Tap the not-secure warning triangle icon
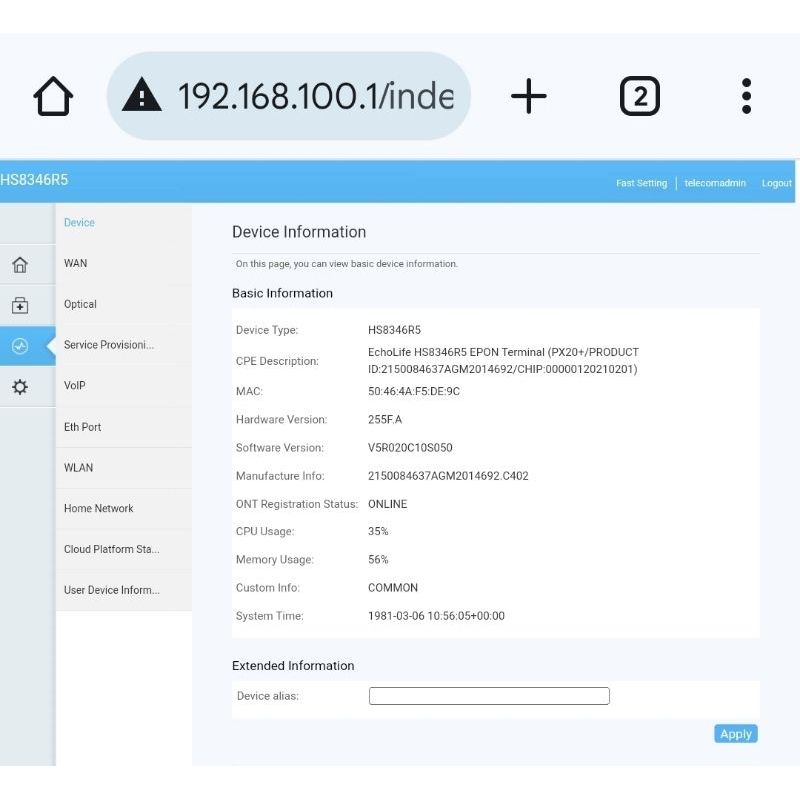Screen dimensions: 800x800 coord(141,96)
